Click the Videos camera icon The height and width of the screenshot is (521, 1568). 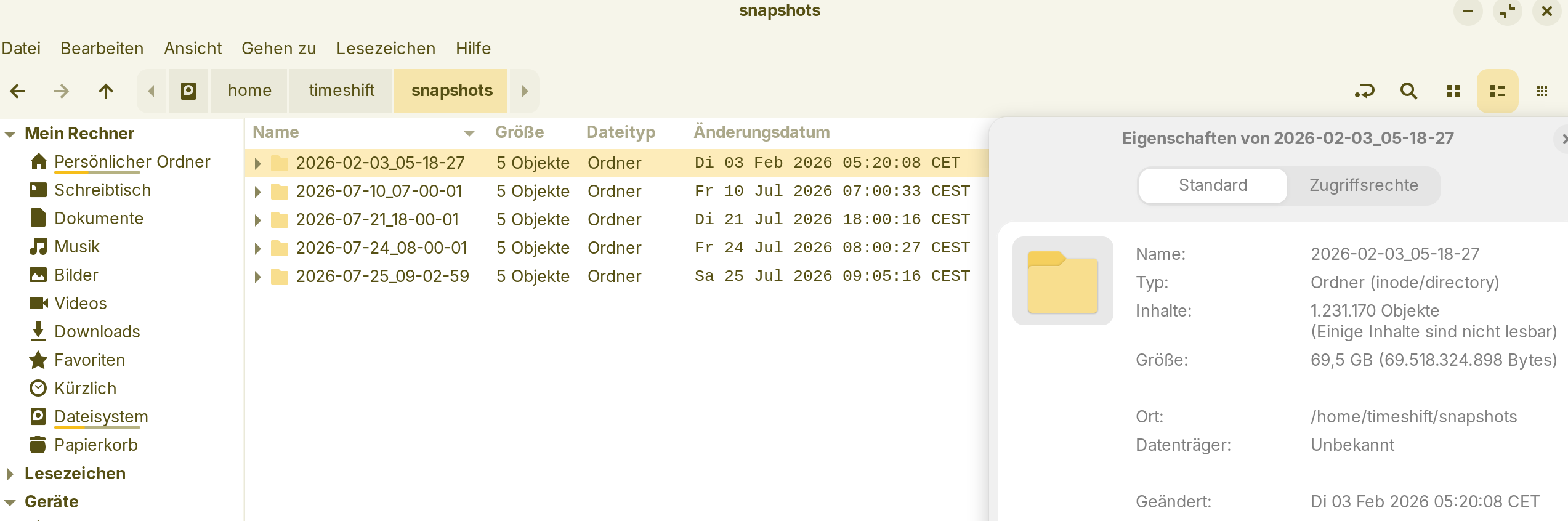click(38, 303)
